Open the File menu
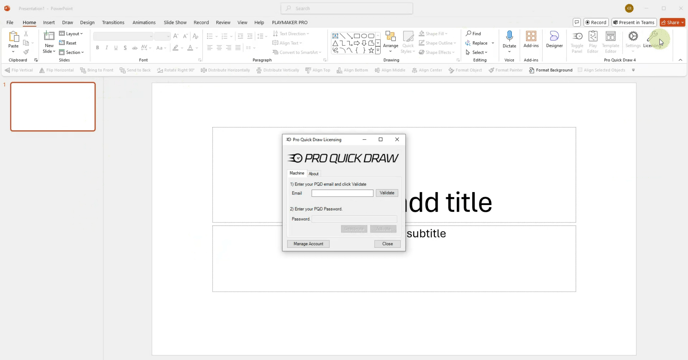This screenshot has width=688, height=360. coord(10,22)
